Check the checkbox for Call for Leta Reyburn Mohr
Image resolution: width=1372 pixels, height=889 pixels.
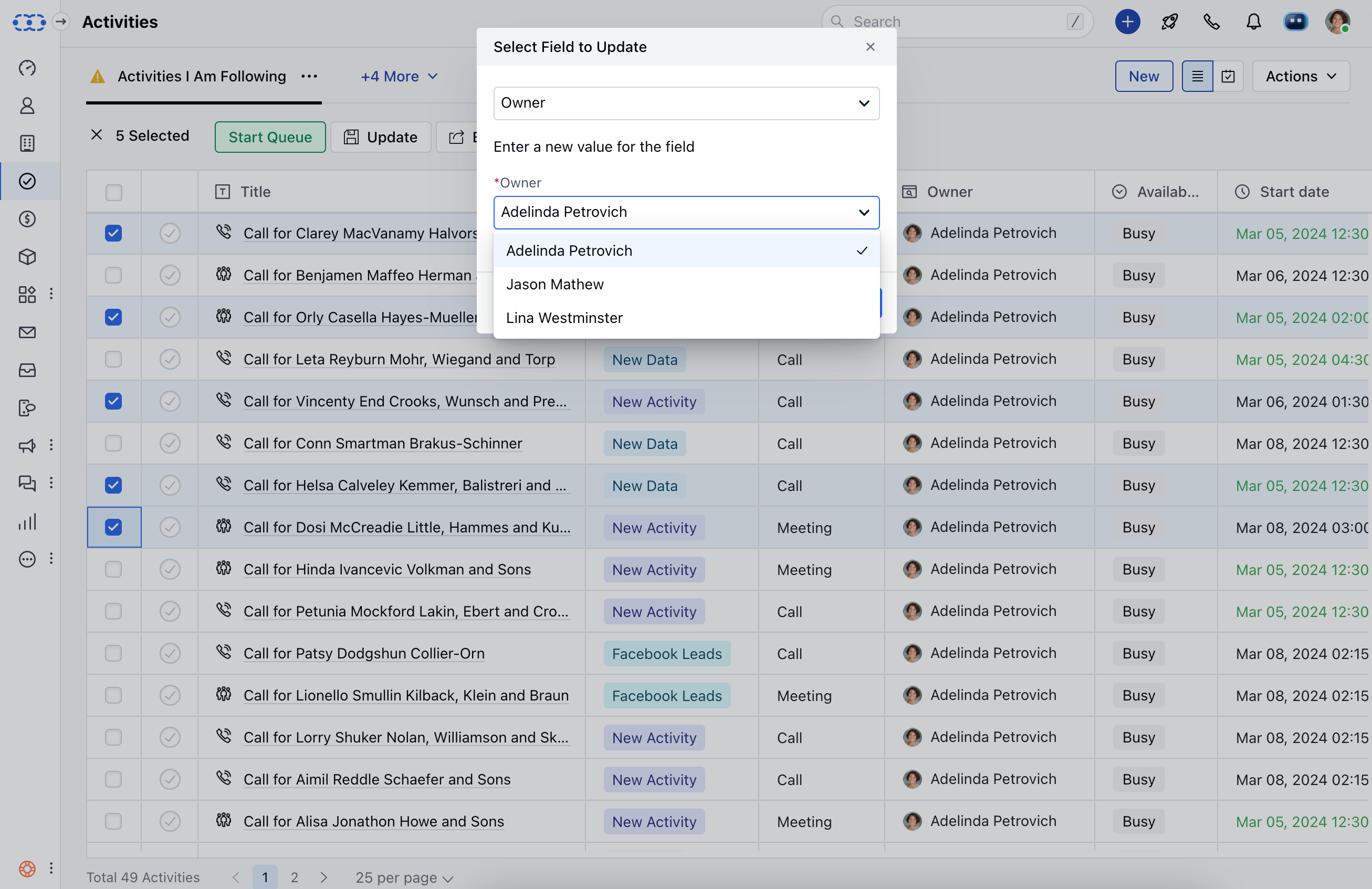coord(113,359)
